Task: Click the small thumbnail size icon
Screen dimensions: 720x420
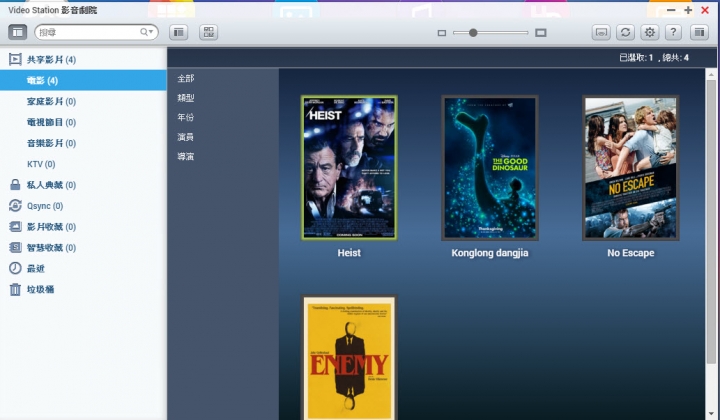Action: click(x=442, y=33)
